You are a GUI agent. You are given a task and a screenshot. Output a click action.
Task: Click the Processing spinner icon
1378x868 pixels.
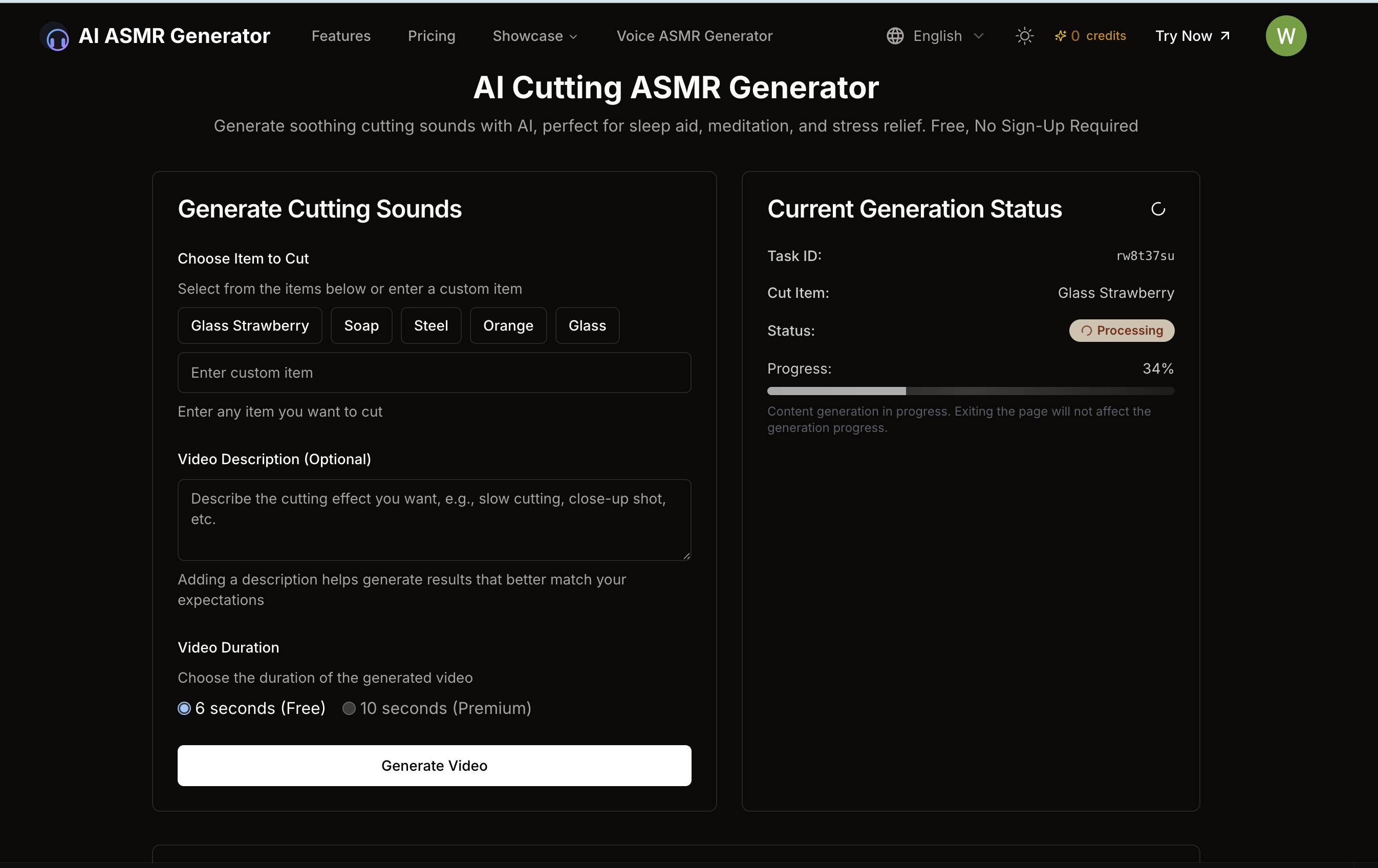click(1086, 331)
